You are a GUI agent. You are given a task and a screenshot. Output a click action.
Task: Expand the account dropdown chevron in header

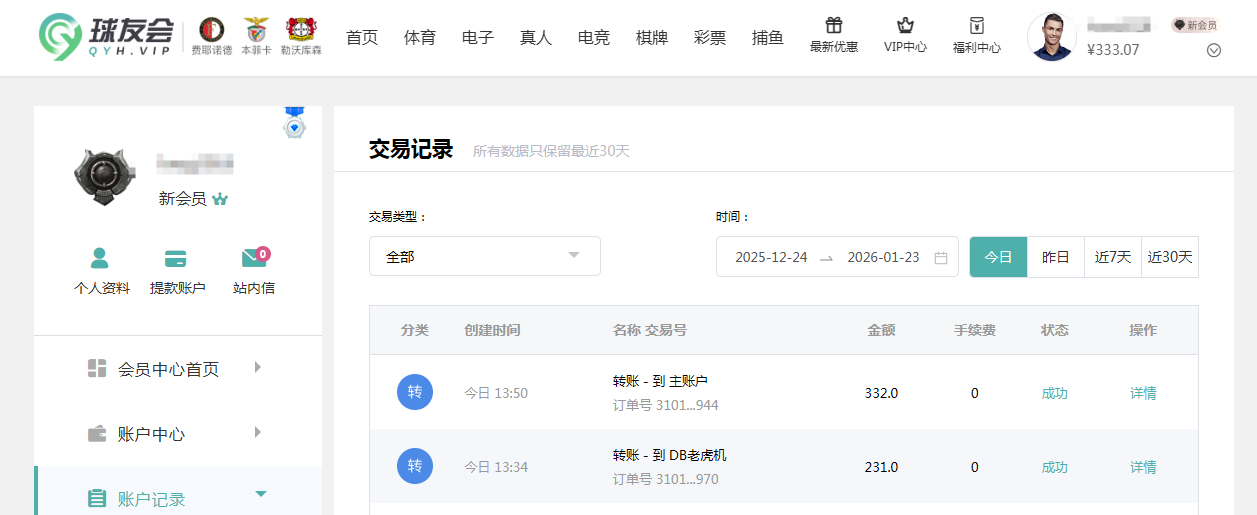[1214, 50]
